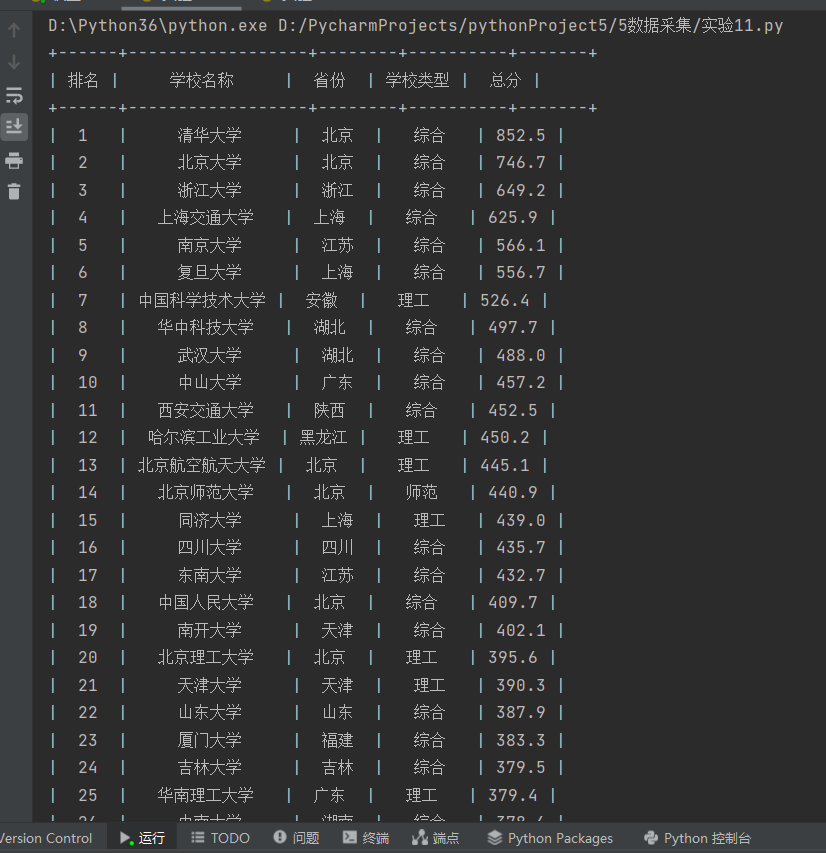Click 吉林大学 school name

click(209, 767)
